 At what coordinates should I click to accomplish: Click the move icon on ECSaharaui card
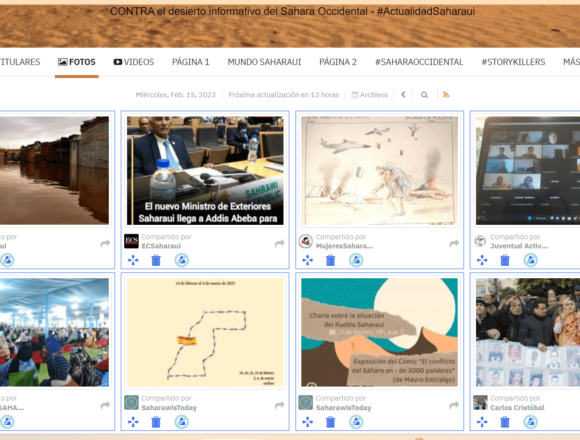[x=133, y=260]
